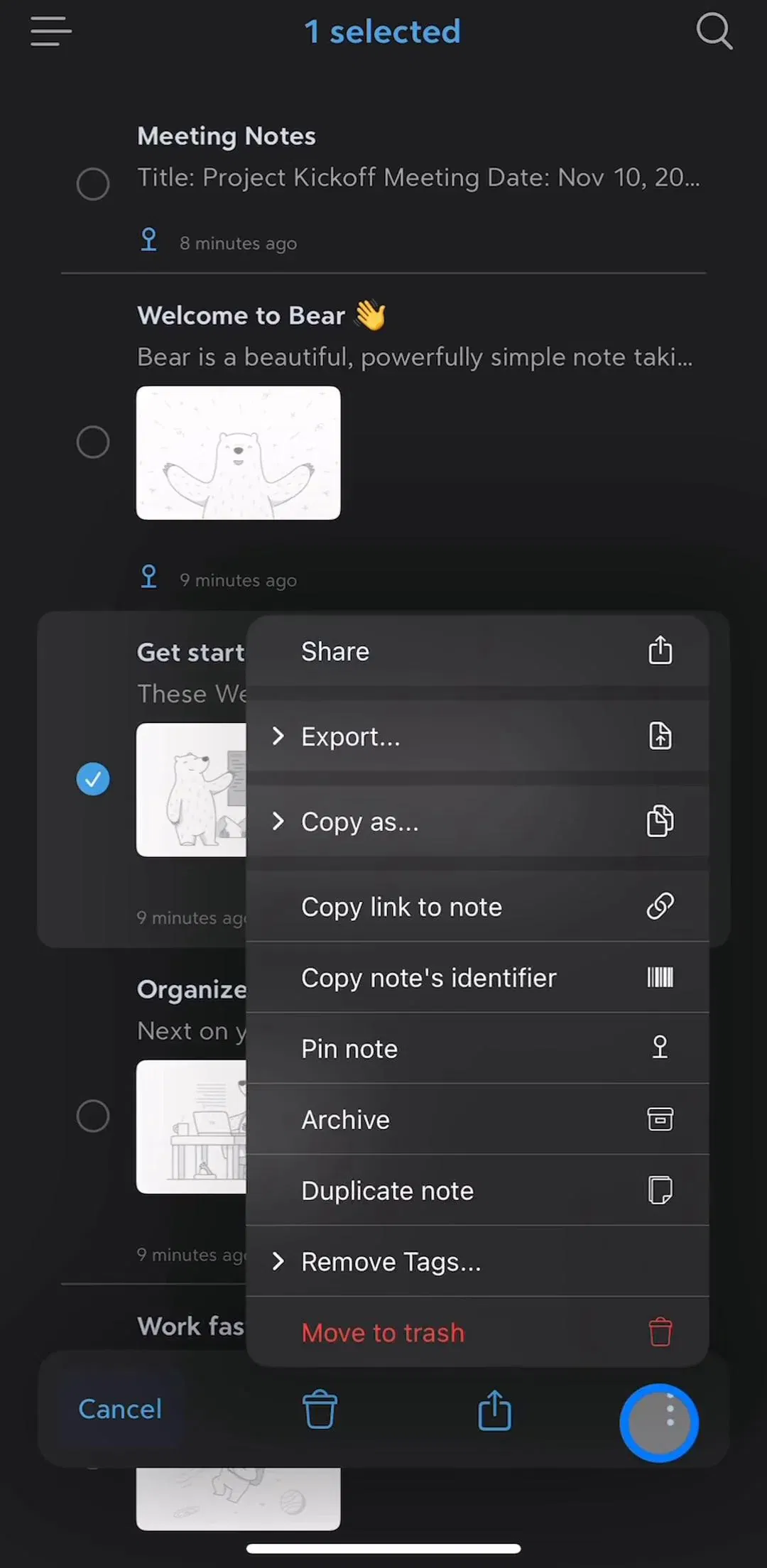
Task: Choose the Remove Tags... menu entry label
Action: point(391,1263)
